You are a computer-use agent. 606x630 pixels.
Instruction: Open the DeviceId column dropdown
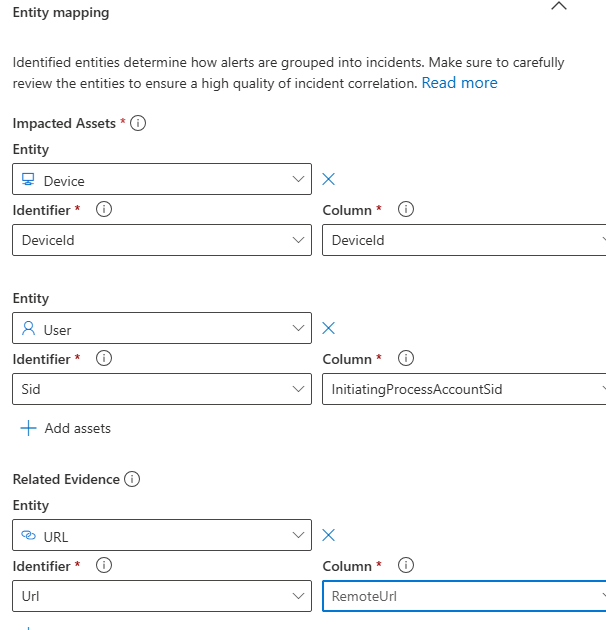point(464,240)
